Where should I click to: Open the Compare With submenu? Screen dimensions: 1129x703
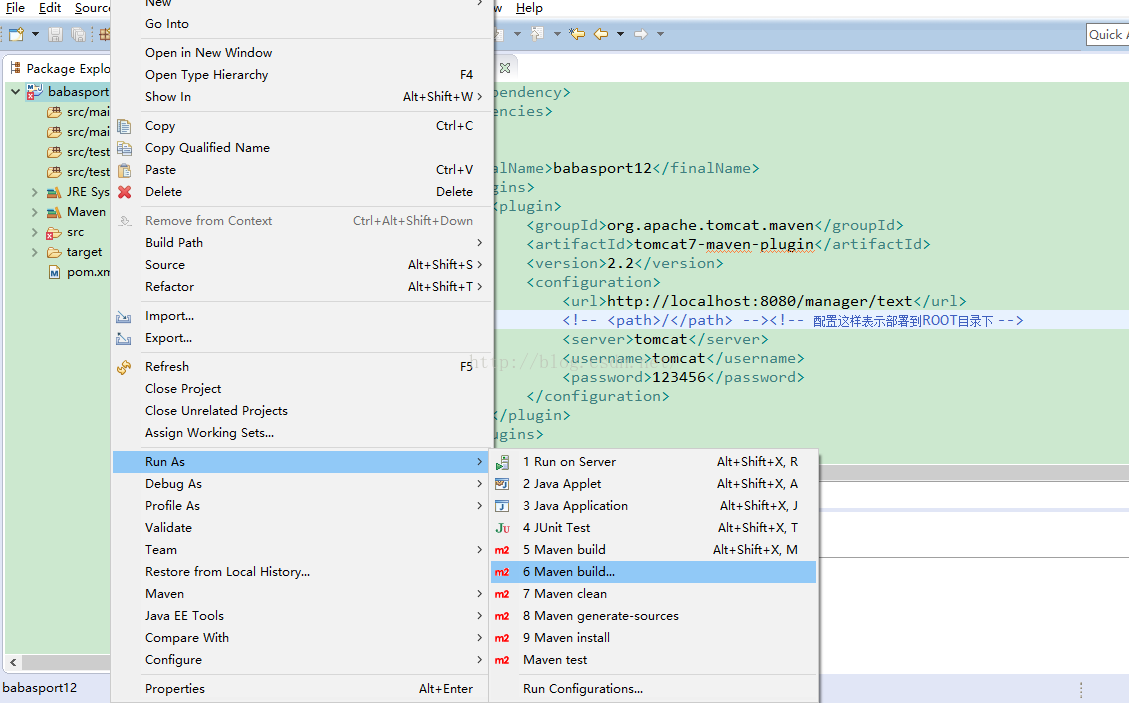(302, 637)
